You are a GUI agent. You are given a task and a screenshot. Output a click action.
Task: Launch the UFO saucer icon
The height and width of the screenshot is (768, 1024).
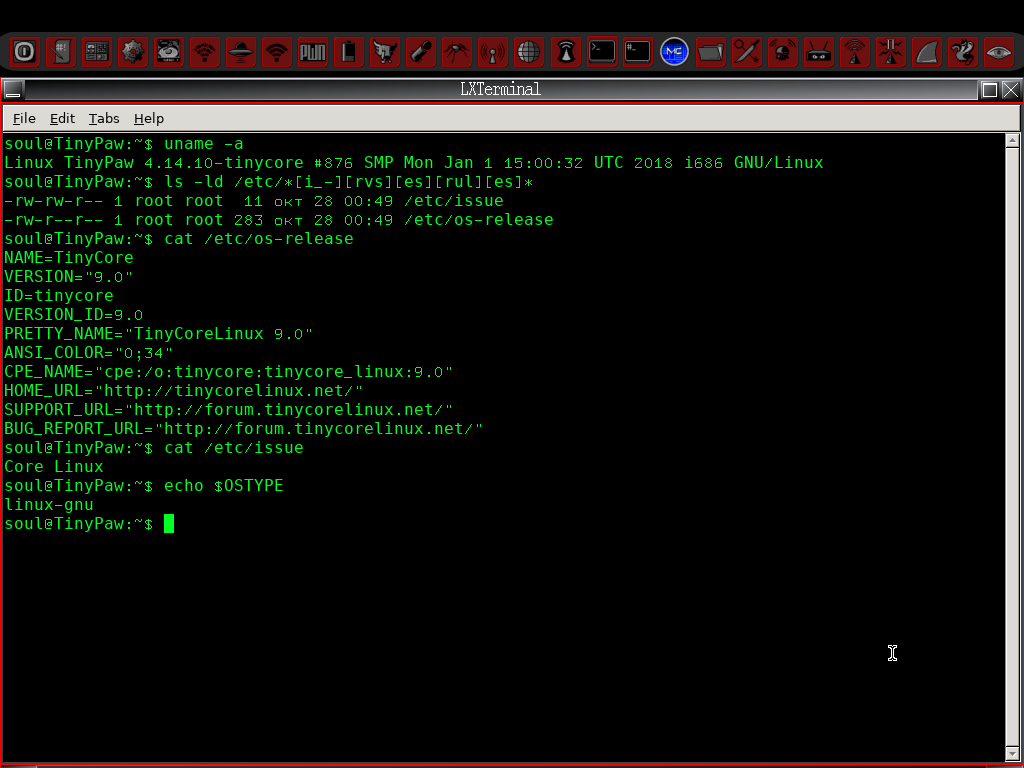pyautogui.click(x=241, y=52)
